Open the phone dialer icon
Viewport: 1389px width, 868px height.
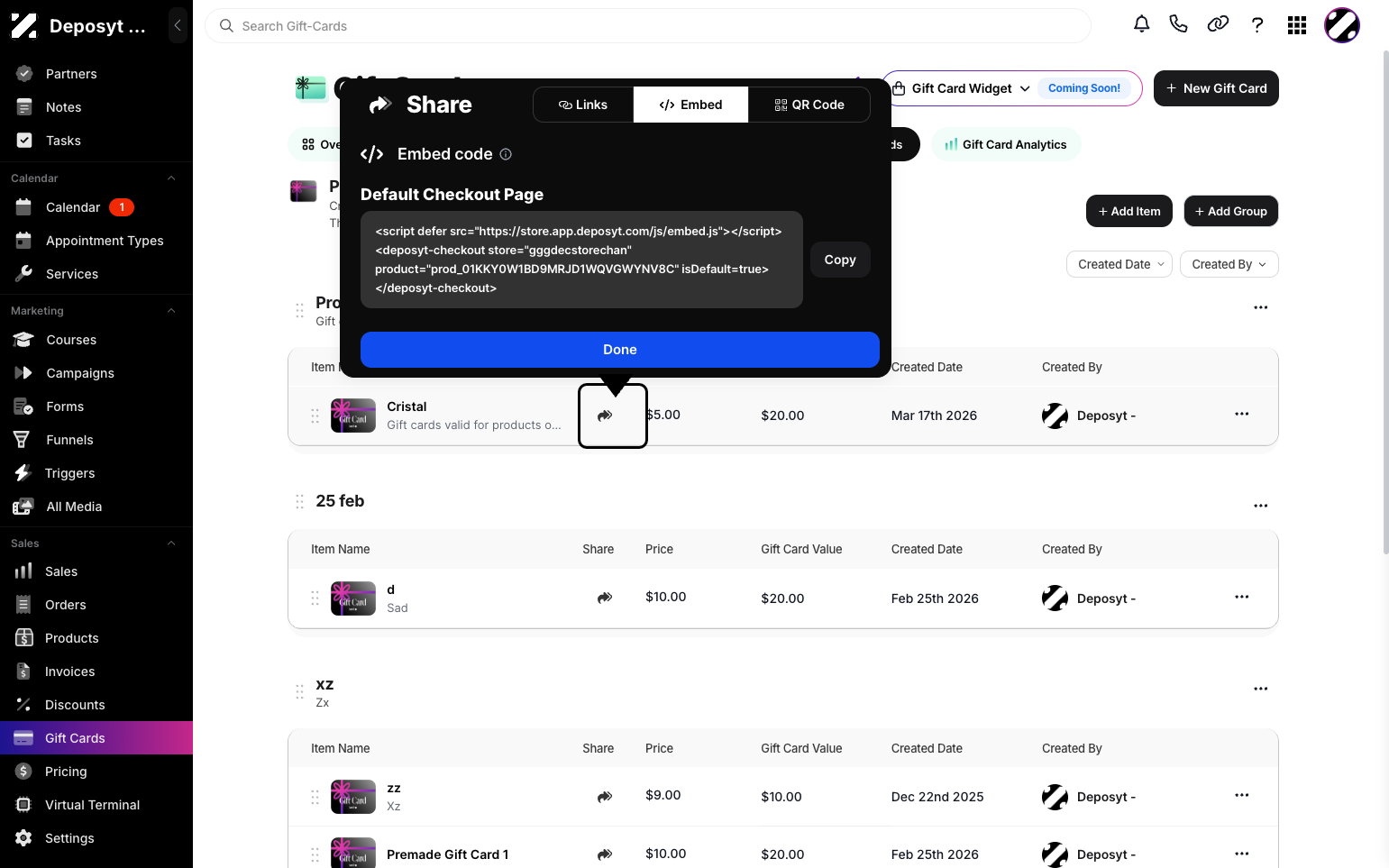click(x=1178, y=24)
